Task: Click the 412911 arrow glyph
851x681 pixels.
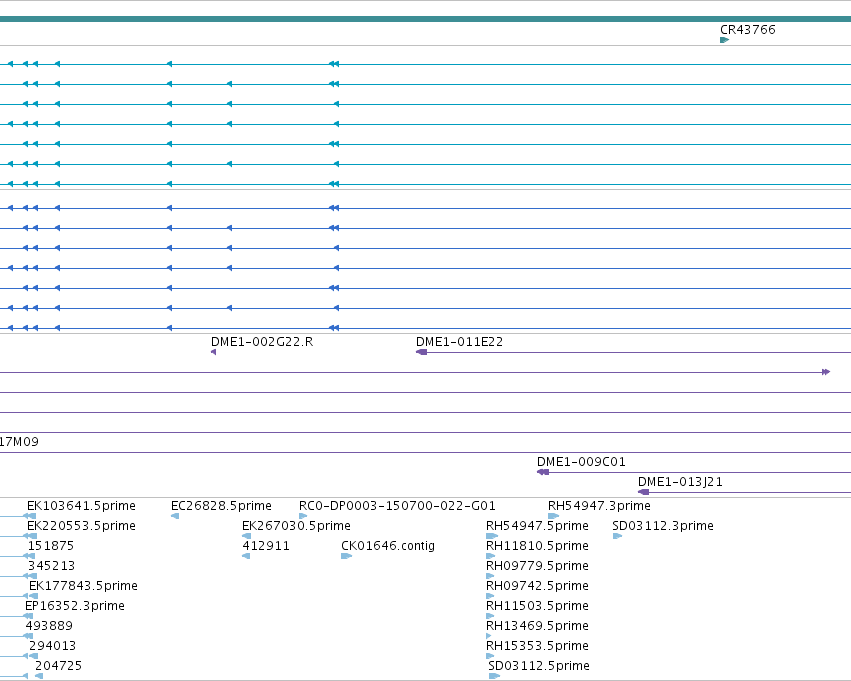Action: (x=246, y=556)
